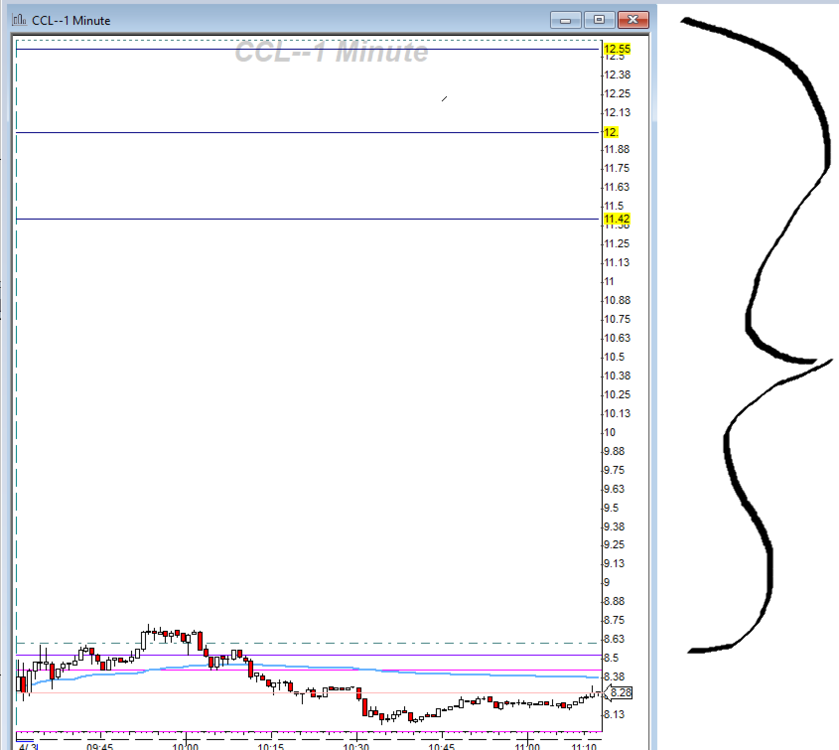Click the yellow 12. price level label

[x=610, y=132]
